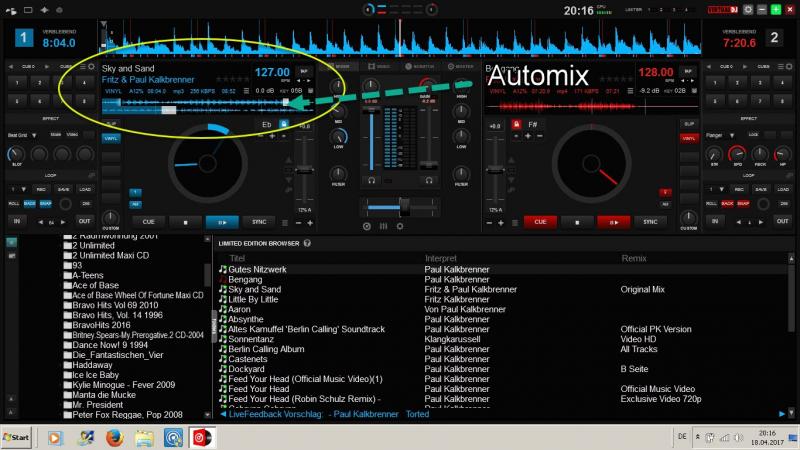
Task: Click mixer bars icon below crossfader
Action: pyautogui.click(x=383, y=226)
